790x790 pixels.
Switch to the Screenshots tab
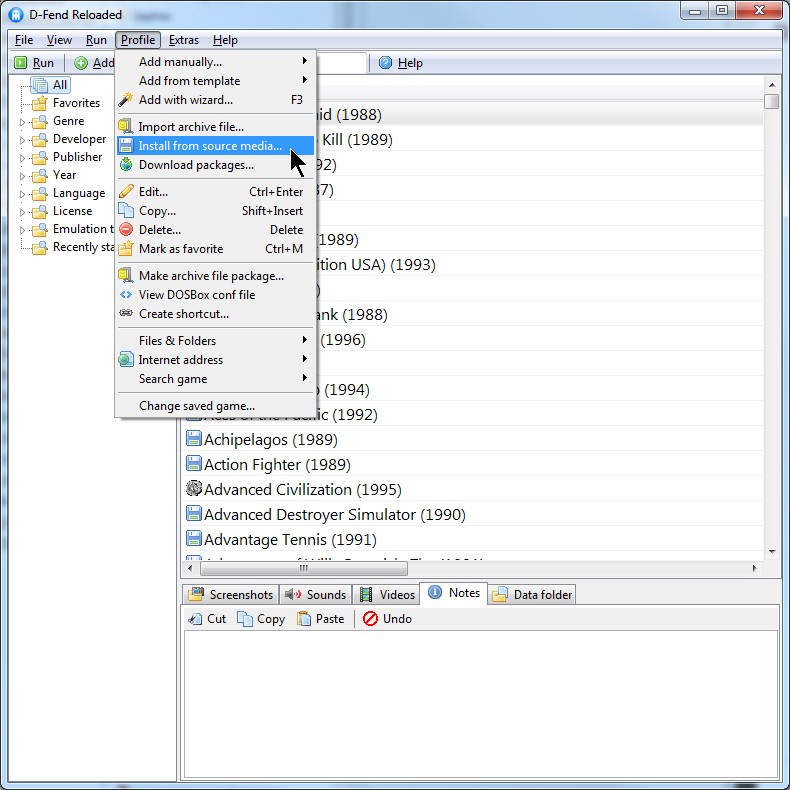[x=230, y=595]
